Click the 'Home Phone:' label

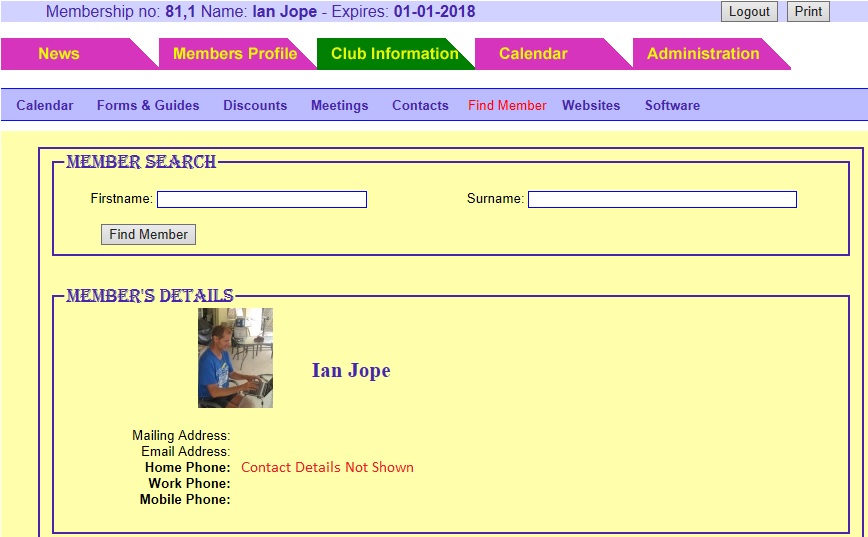pos(188,467)
